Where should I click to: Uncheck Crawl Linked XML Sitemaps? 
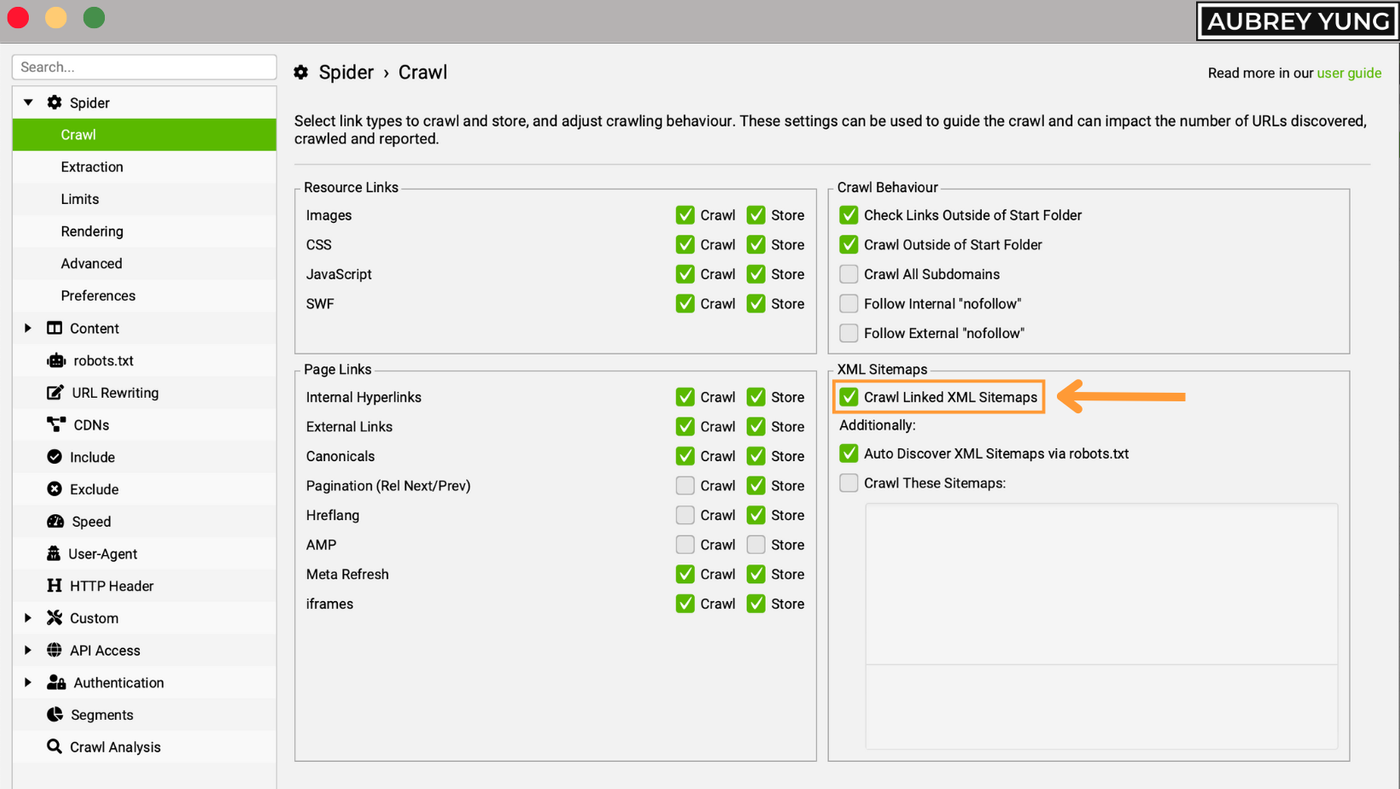point(848,397)
